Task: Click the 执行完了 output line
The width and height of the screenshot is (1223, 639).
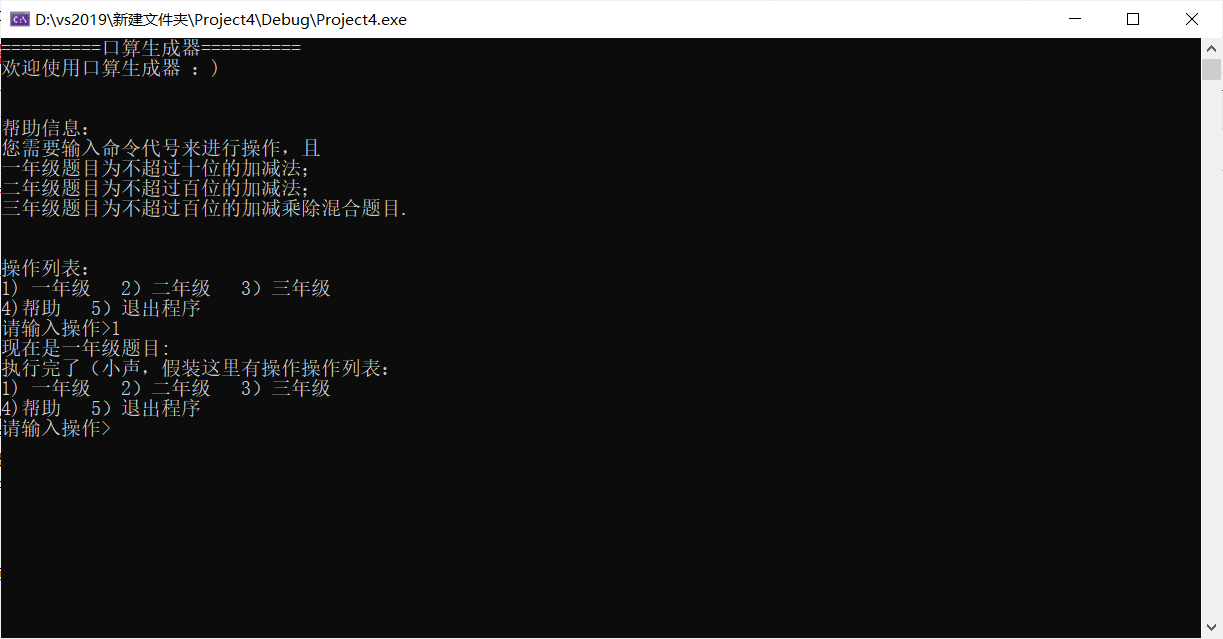Action: pos(196,368)
